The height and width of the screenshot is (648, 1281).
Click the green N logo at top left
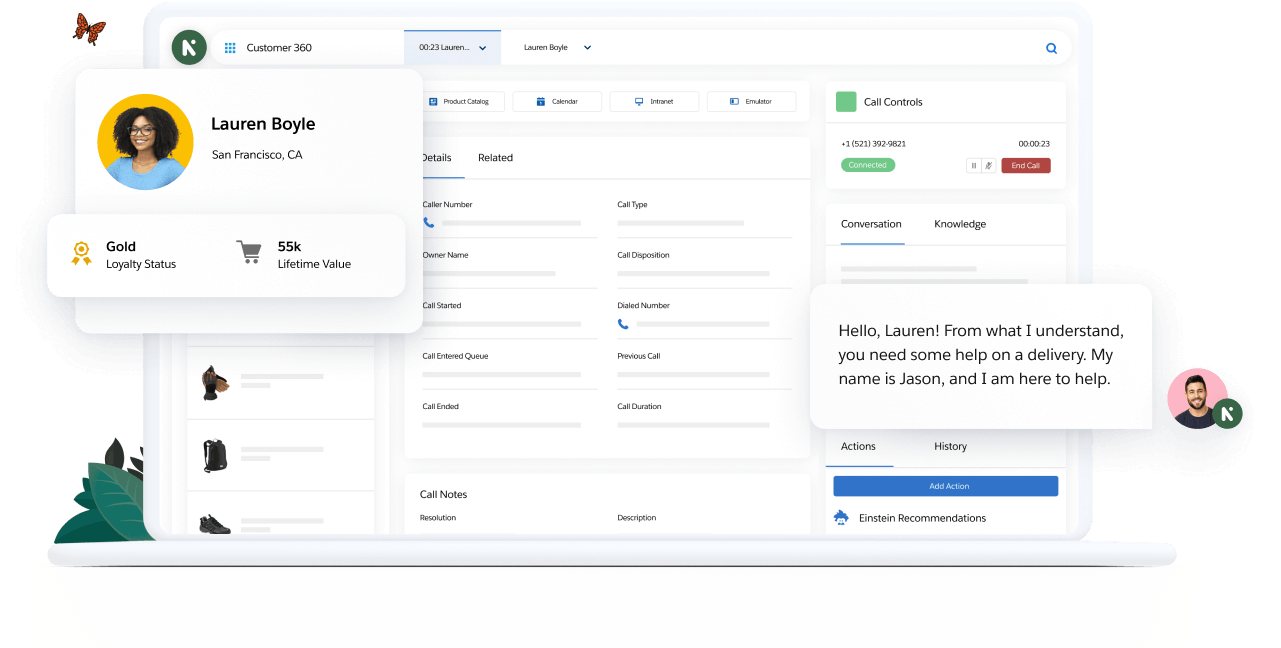tap(189, 47)
